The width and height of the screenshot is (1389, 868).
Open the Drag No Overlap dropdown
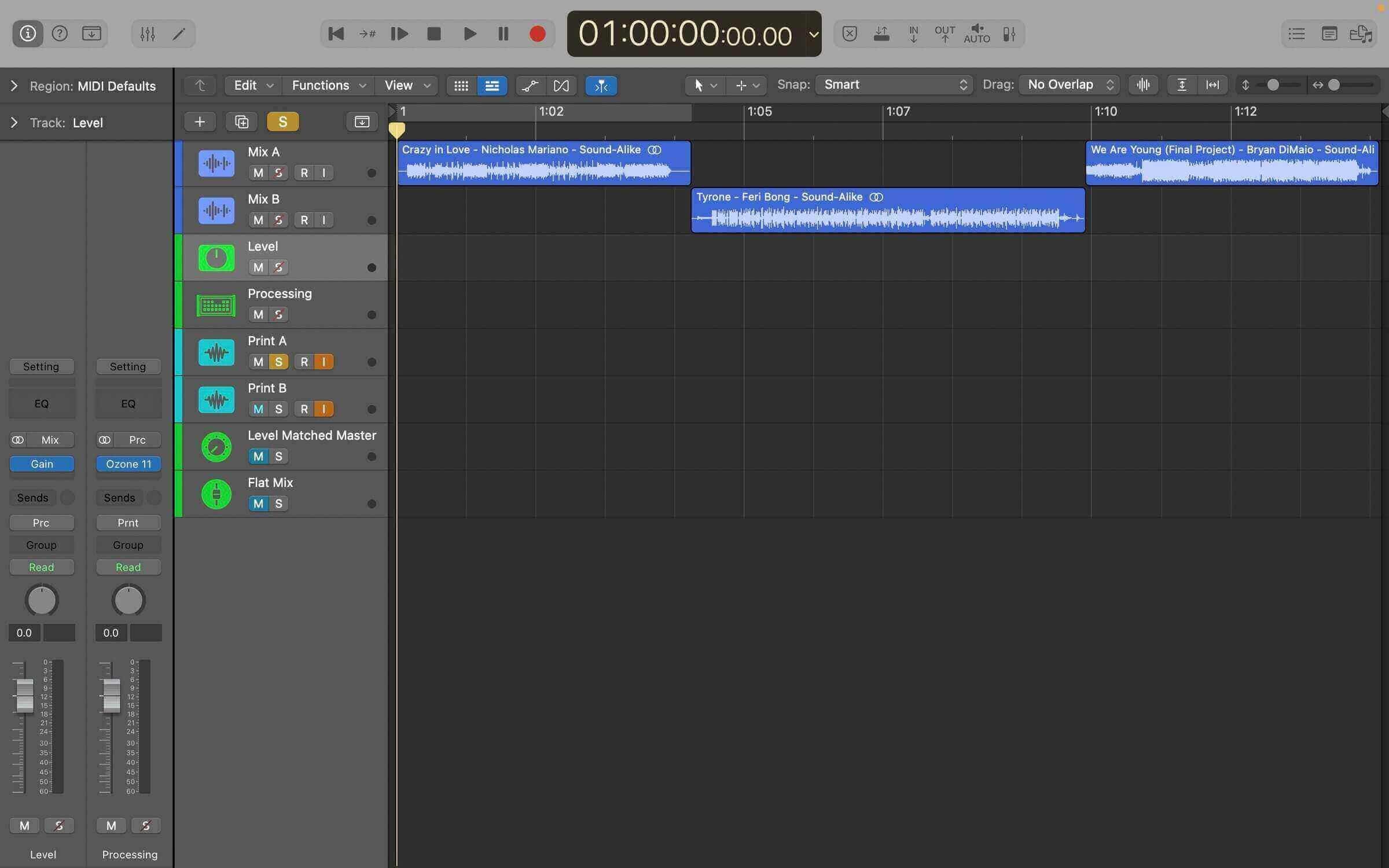[x=1069, y=84]
